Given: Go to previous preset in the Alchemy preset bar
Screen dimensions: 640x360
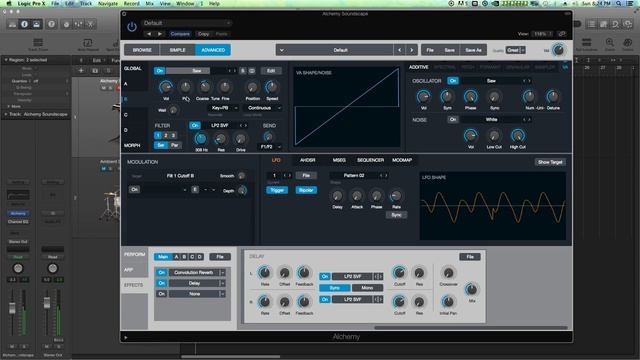Looking at the screenshot, I should point(400,50).
